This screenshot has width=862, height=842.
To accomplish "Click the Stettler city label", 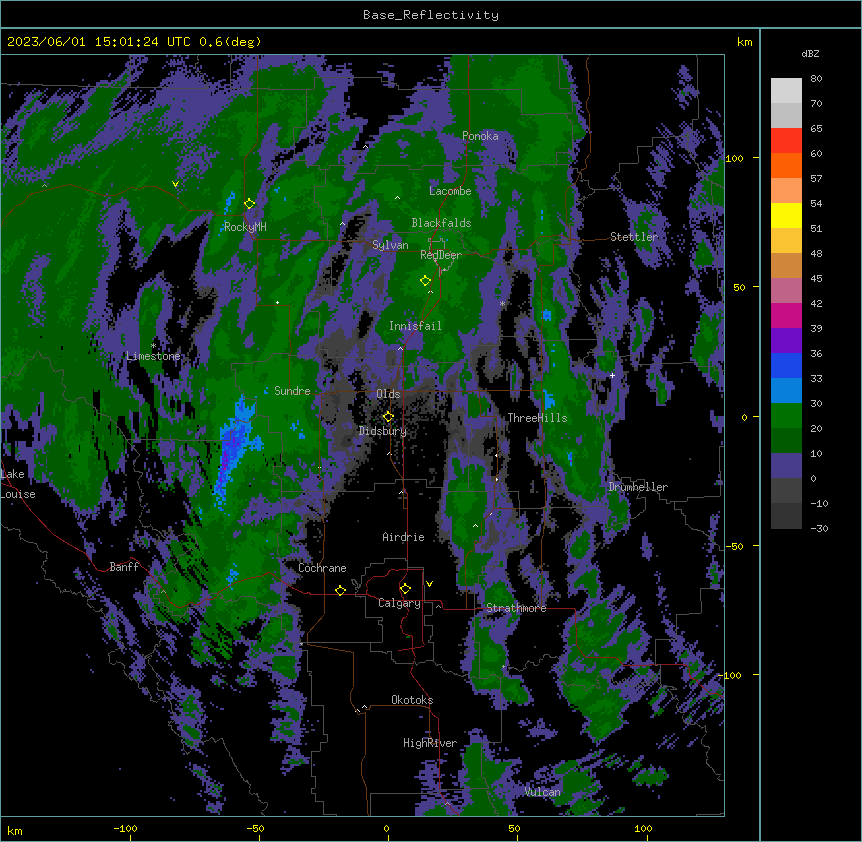I will 634,237.
